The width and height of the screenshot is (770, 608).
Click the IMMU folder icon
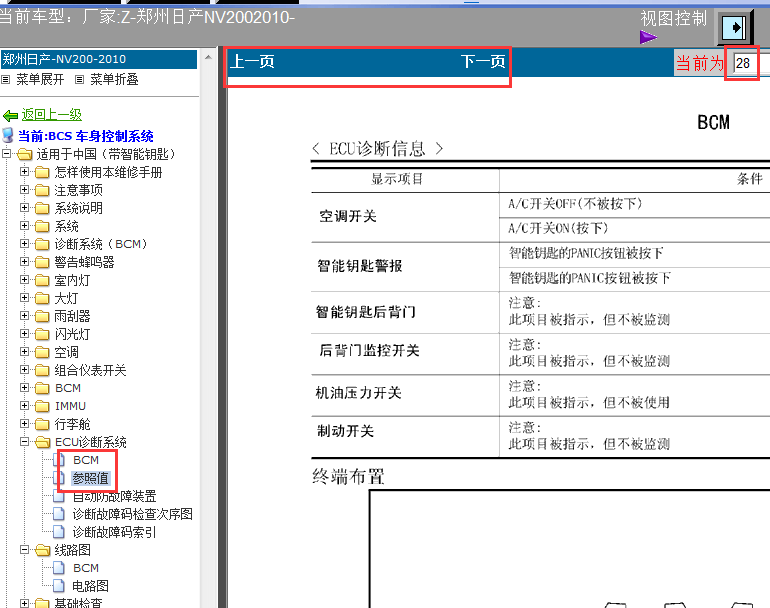(x=42, y=406)
